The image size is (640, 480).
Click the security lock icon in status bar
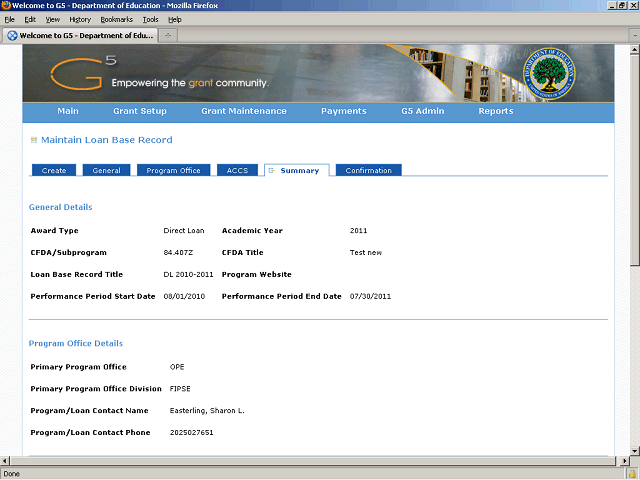[633, 474]
